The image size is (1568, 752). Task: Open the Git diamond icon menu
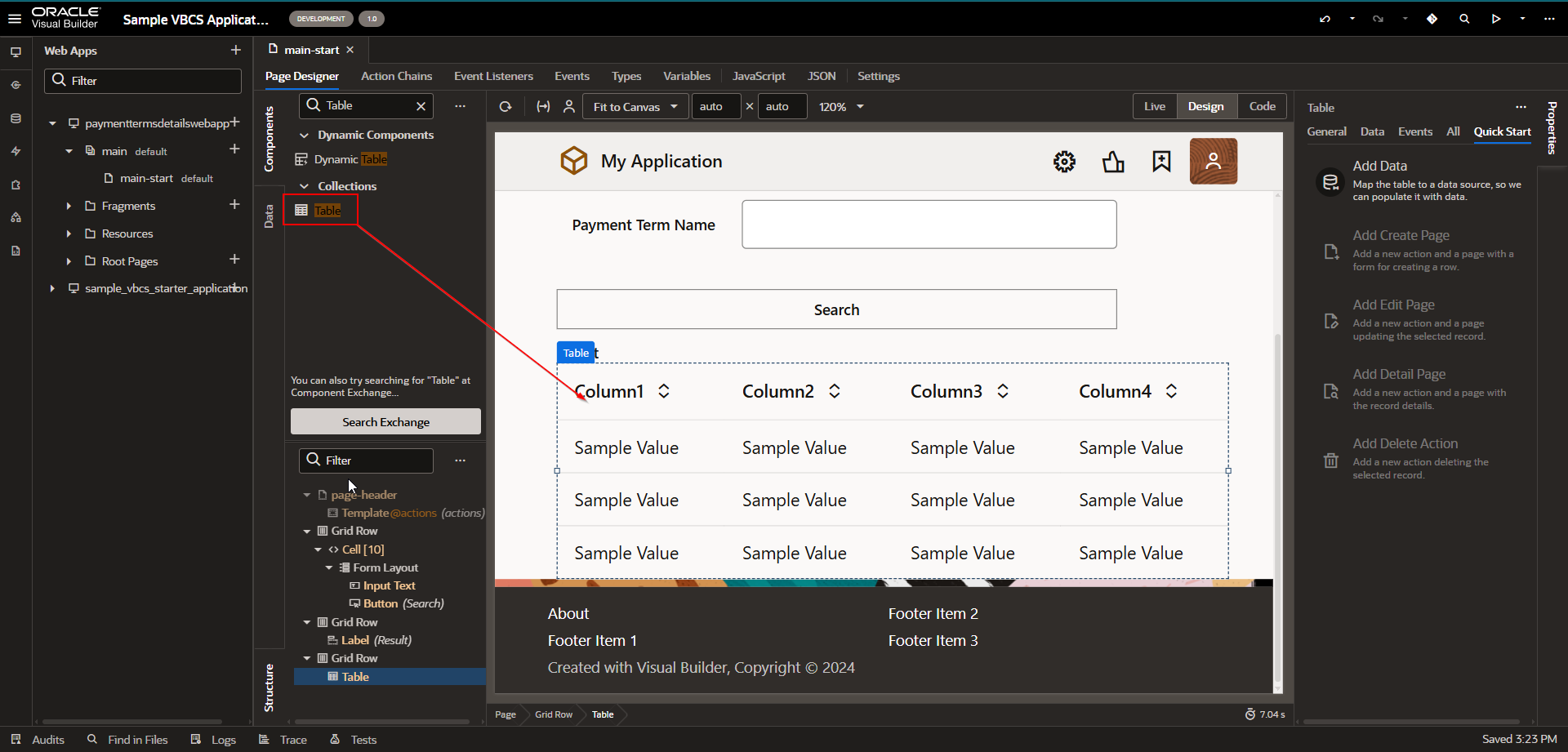1432,19
